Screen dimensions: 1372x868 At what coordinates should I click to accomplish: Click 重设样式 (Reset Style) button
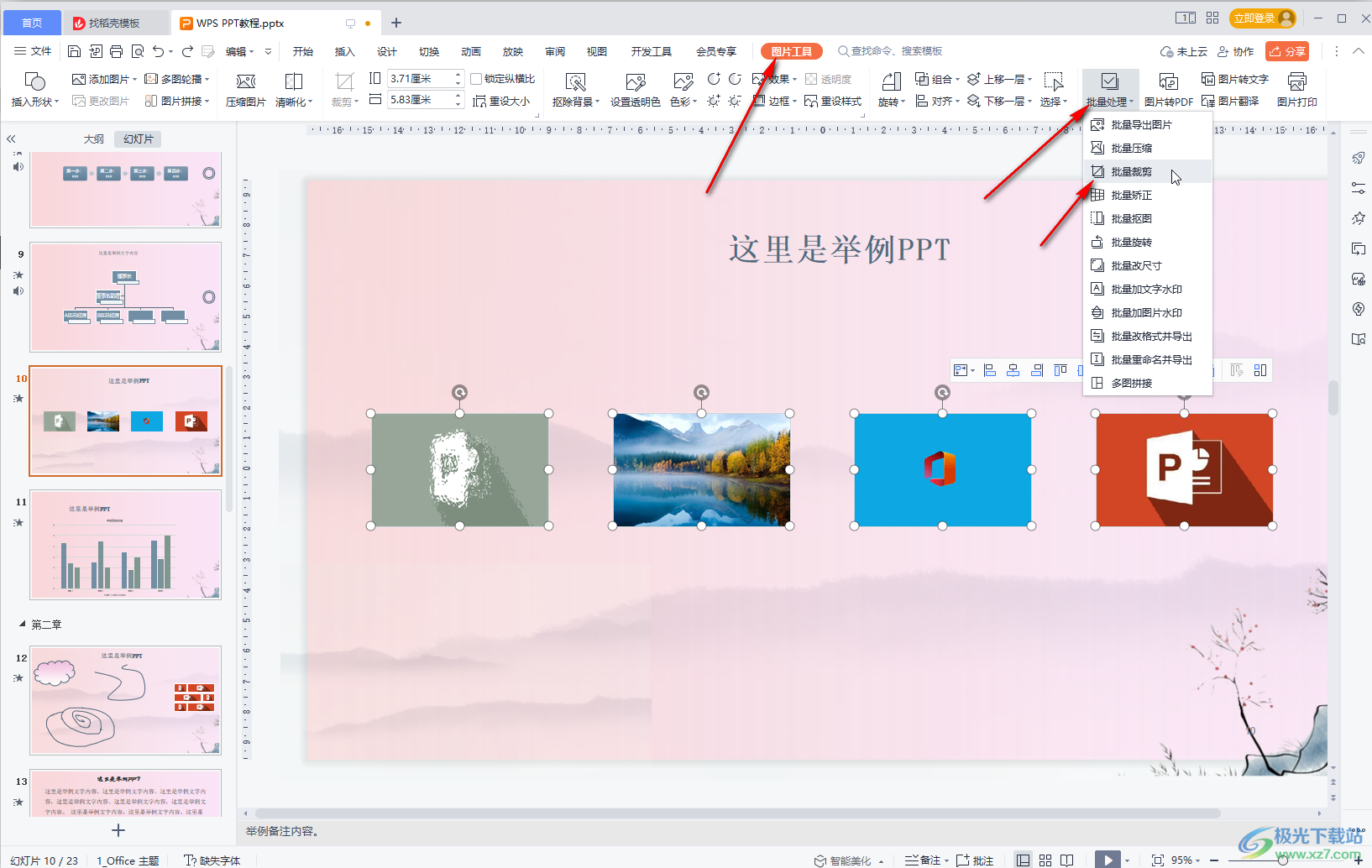(x=833, y=101)
